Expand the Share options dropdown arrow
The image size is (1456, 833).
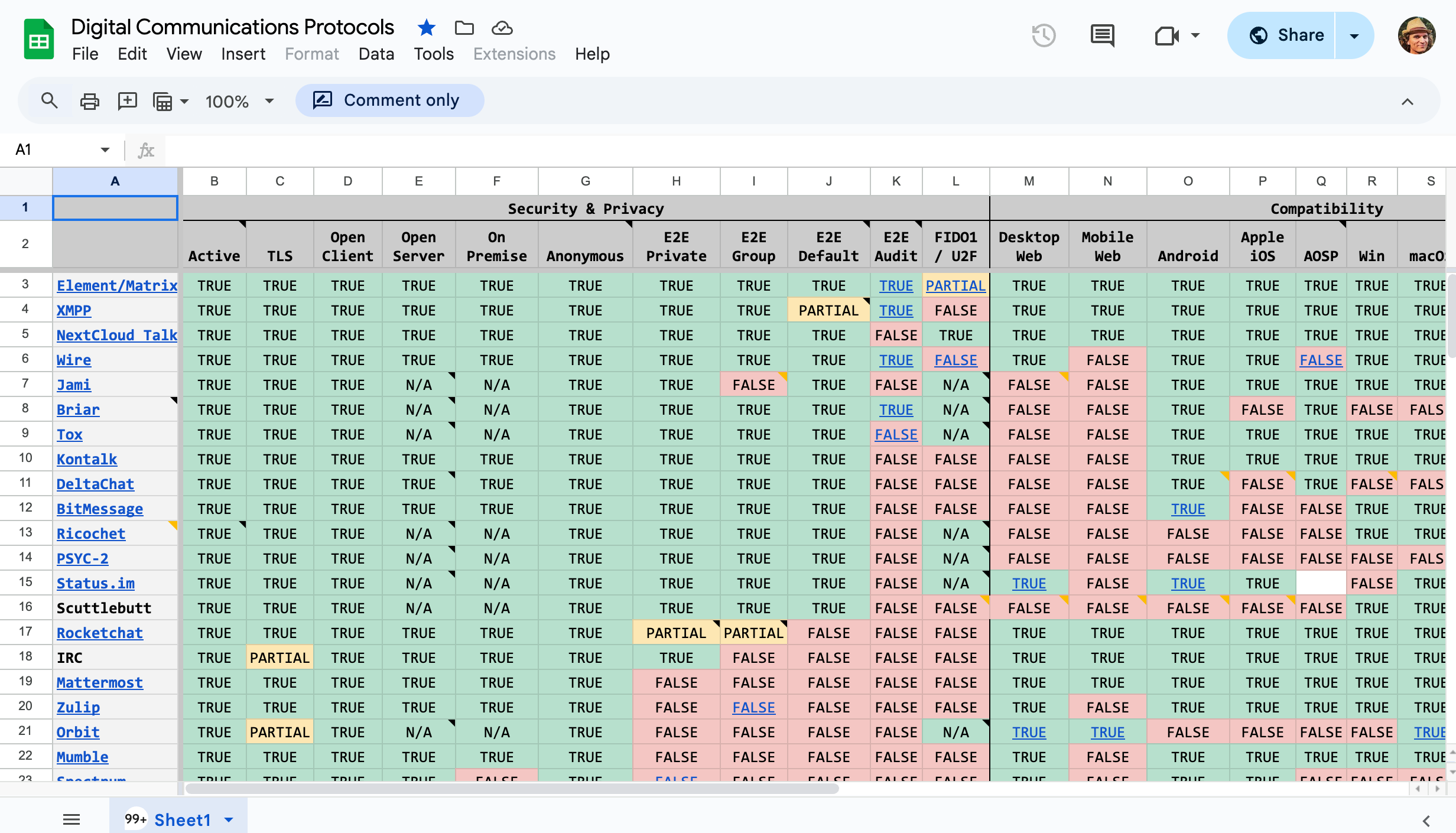(x=1354, y=35)
